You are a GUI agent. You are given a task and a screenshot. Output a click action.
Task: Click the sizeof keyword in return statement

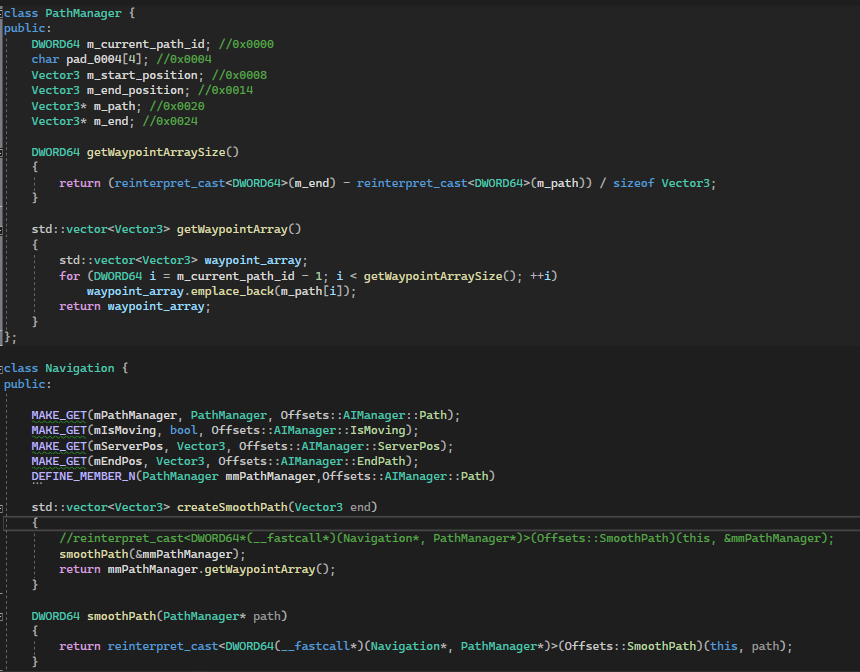632,183
